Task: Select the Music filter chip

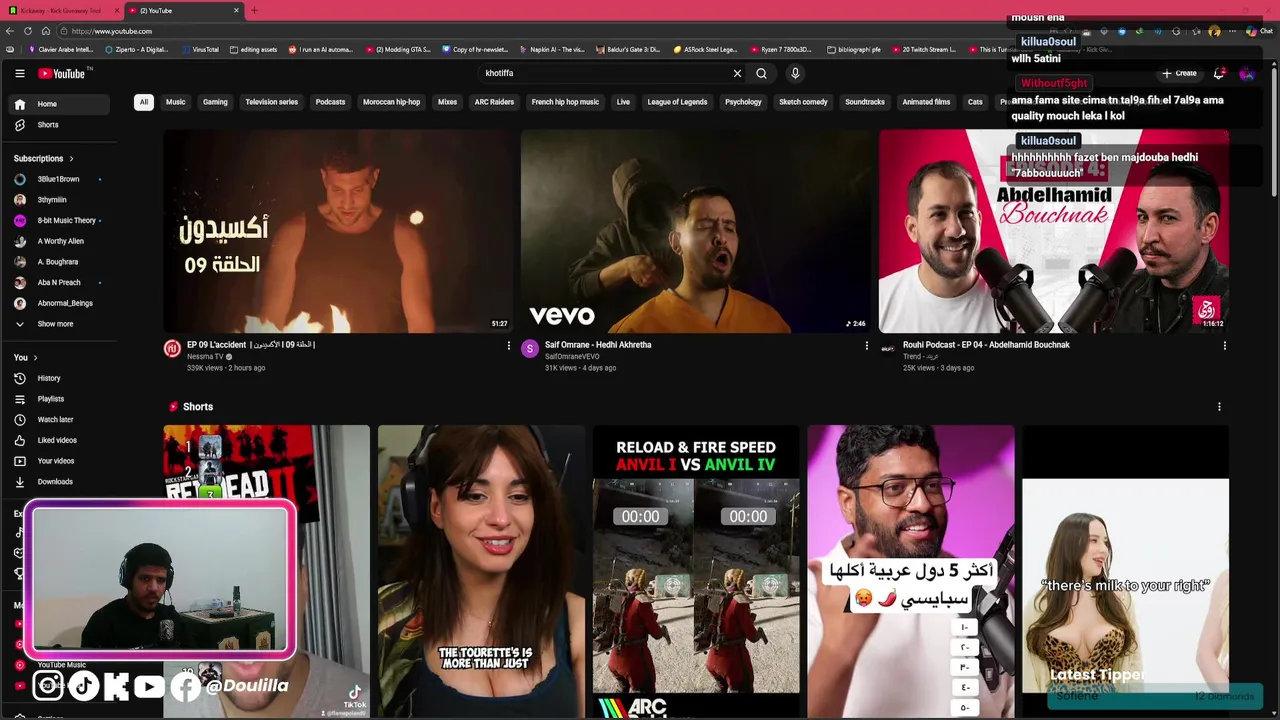Action: pos(175,102)
